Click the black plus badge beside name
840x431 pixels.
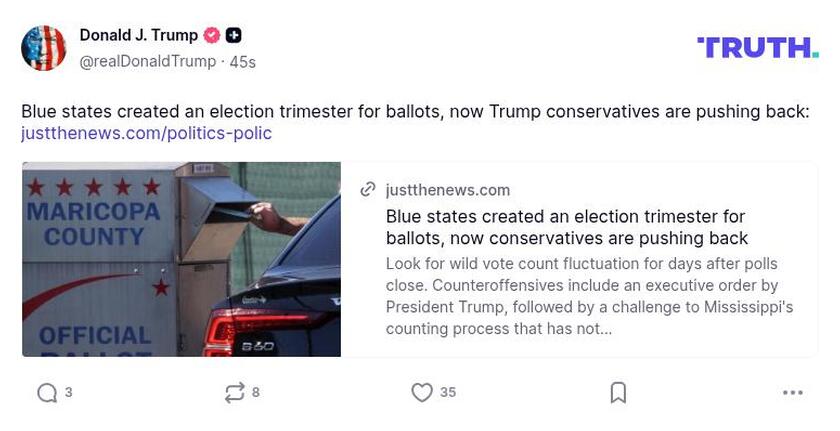click(233, 35)
